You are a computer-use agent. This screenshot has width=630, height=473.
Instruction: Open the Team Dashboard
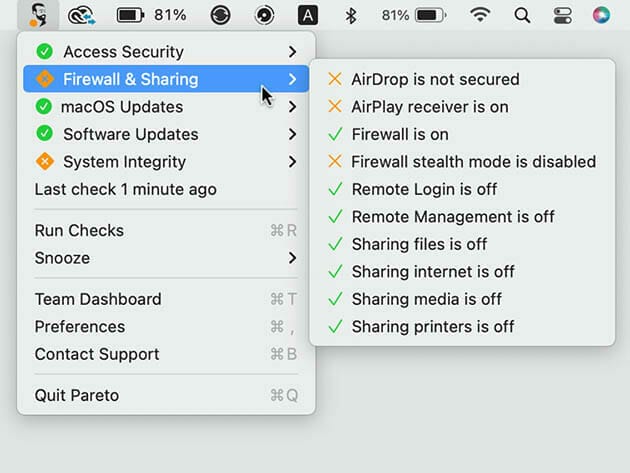[98, 299]
